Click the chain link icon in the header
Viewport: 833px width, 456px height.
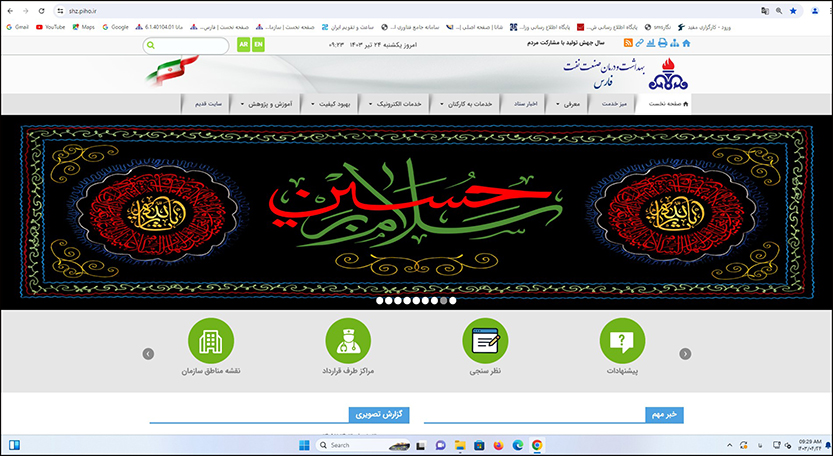640,44
